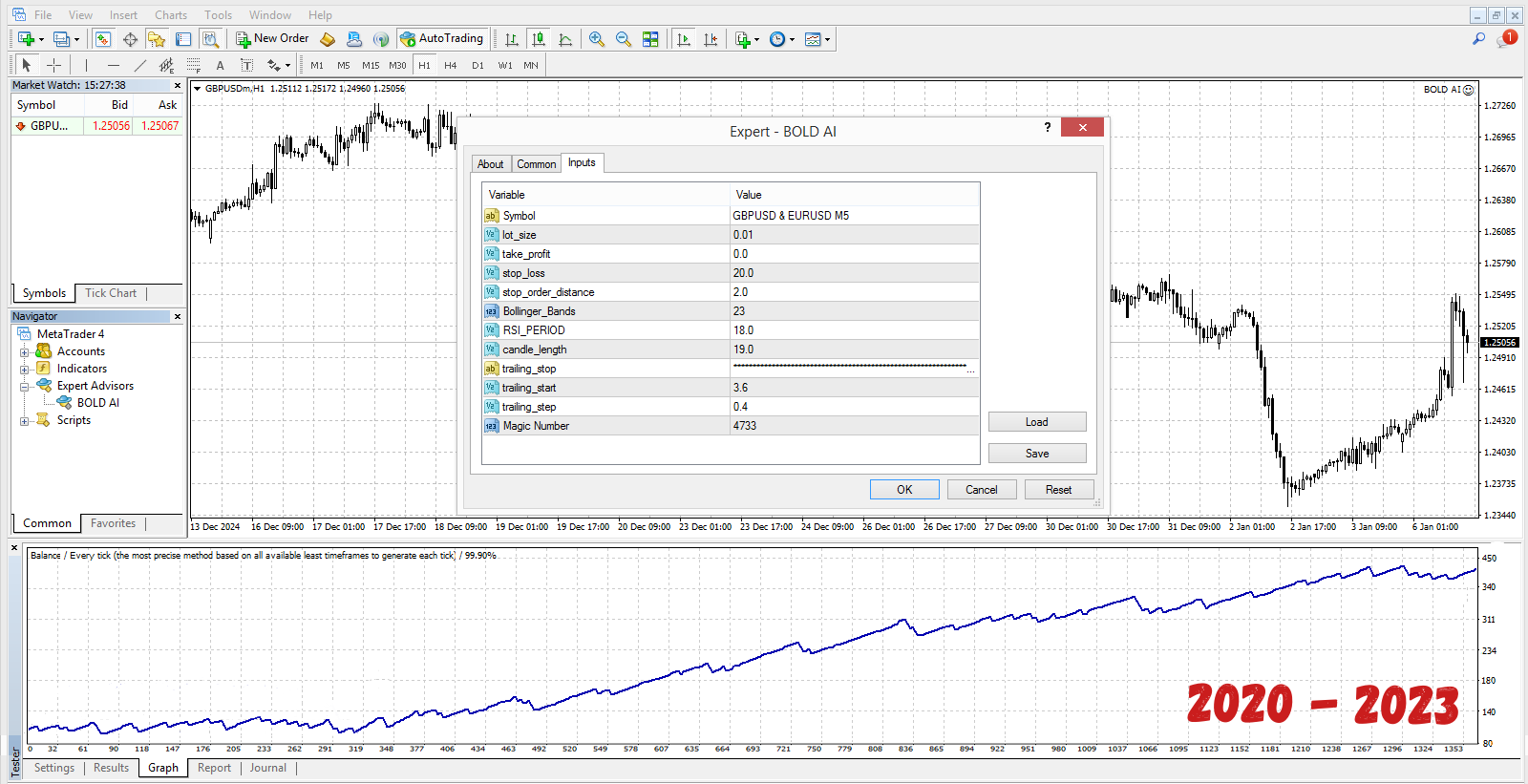This screenshot has height=784, width=1528.
Task: Open a New Order
Action: [272, 39]
